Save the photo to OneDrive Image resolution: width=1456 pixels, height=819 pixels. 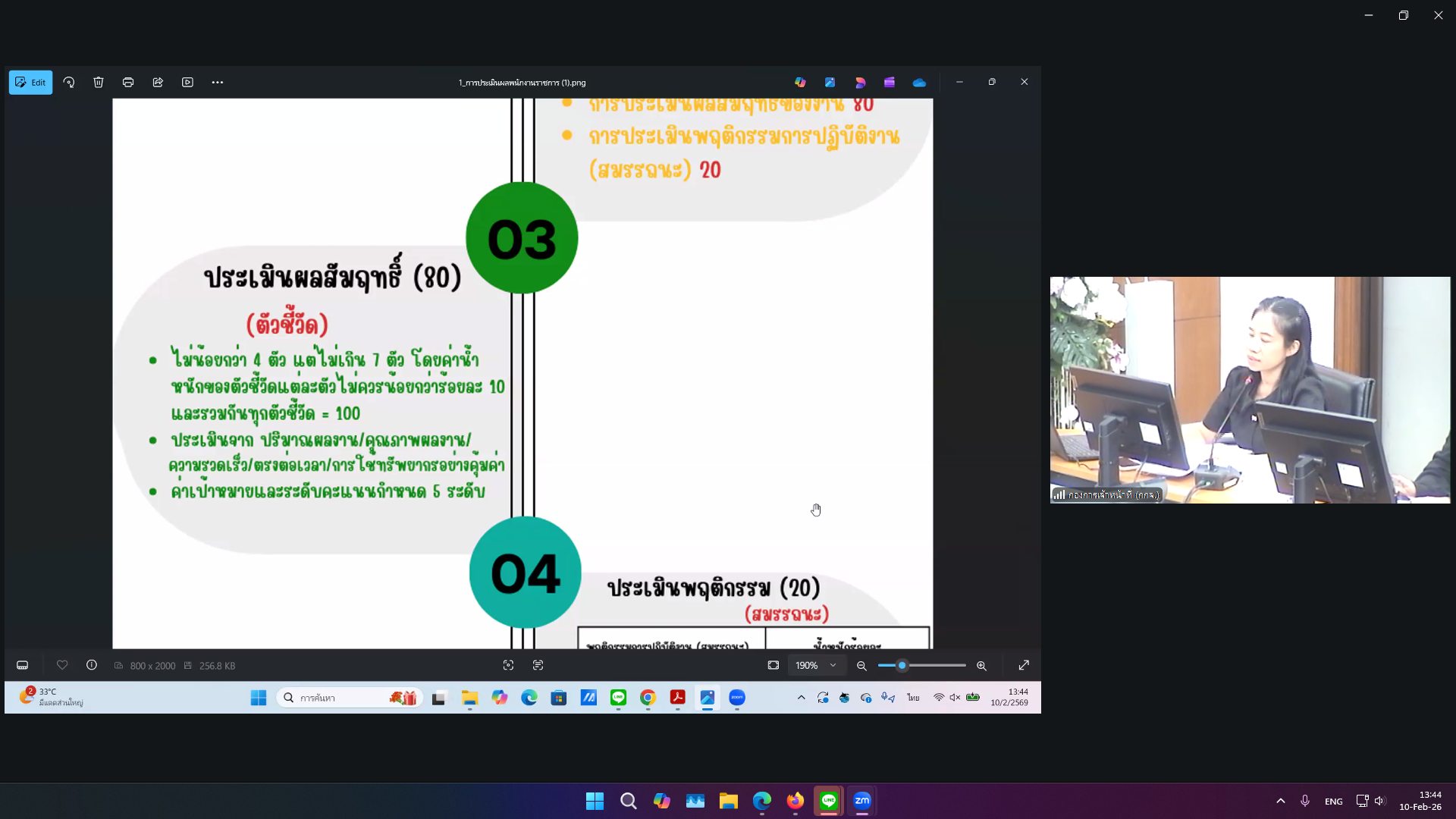click(x=919, y=82)
